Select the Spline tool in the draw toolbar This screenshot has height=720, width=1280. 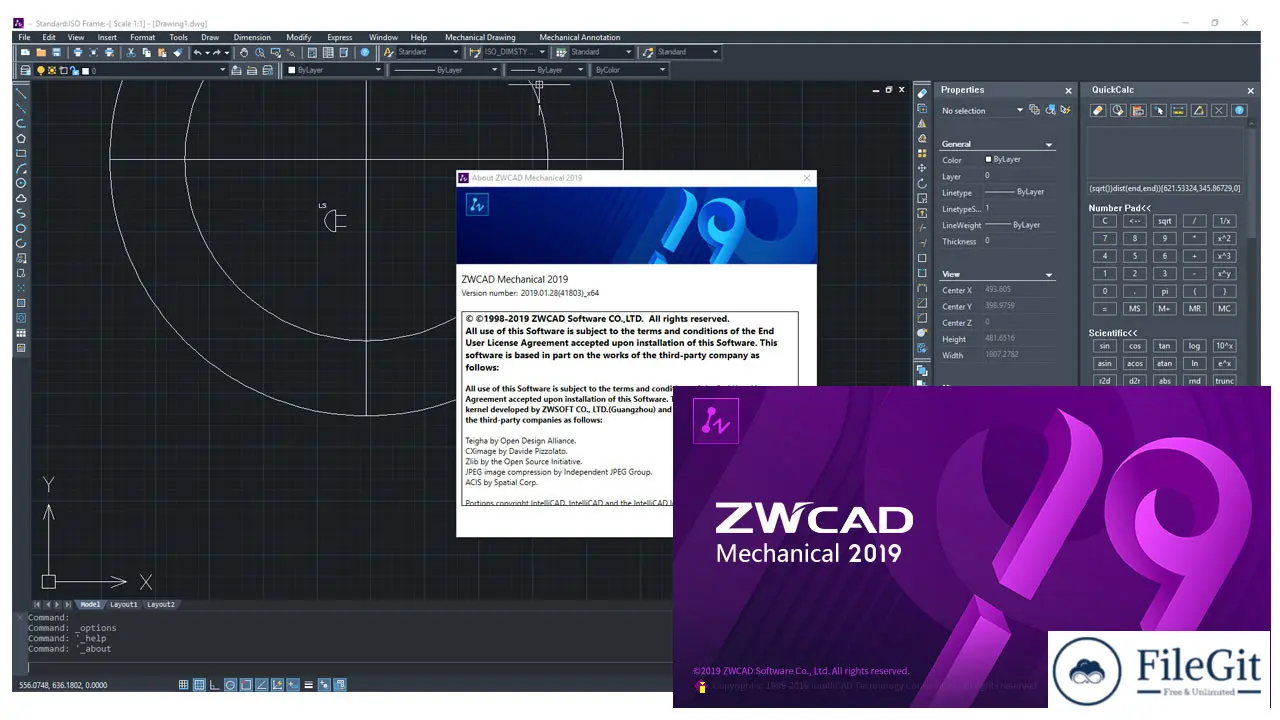pyautogui.click(x=21, y=213)
